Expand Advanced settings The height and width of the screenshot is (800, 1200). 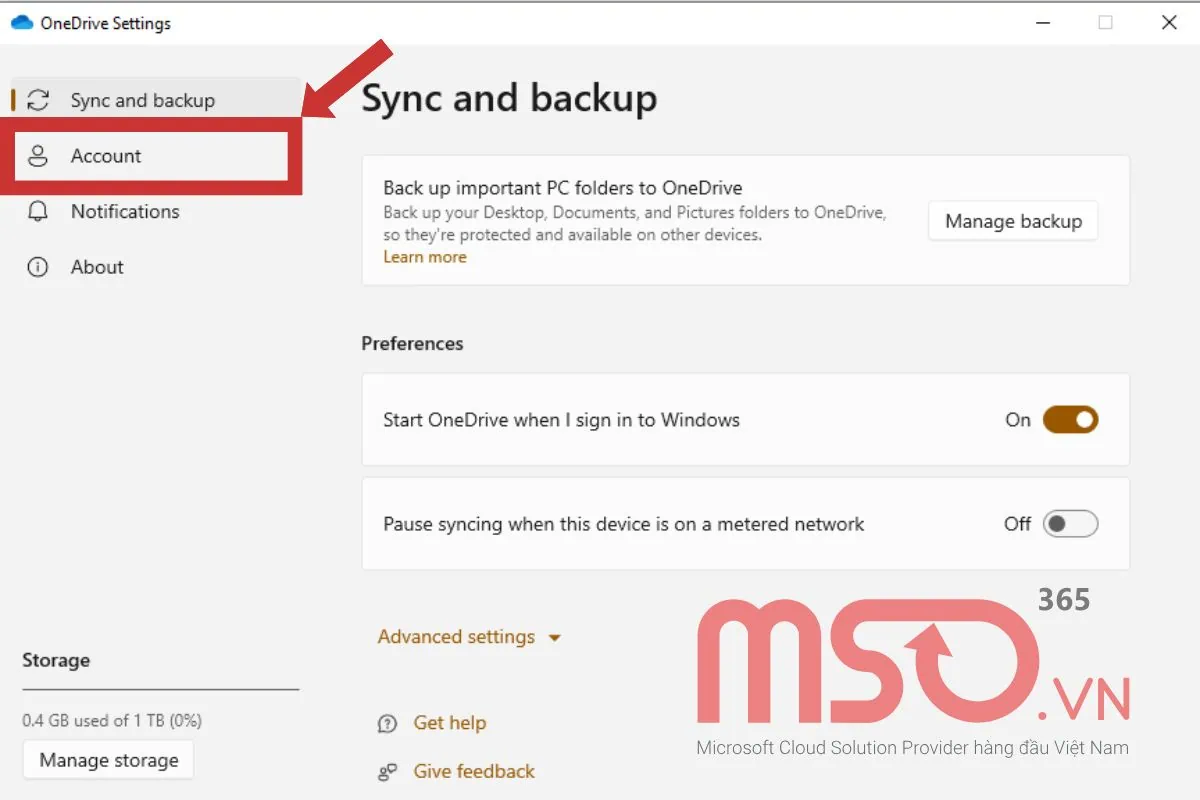pyautogui.click(x=469, y=637)
